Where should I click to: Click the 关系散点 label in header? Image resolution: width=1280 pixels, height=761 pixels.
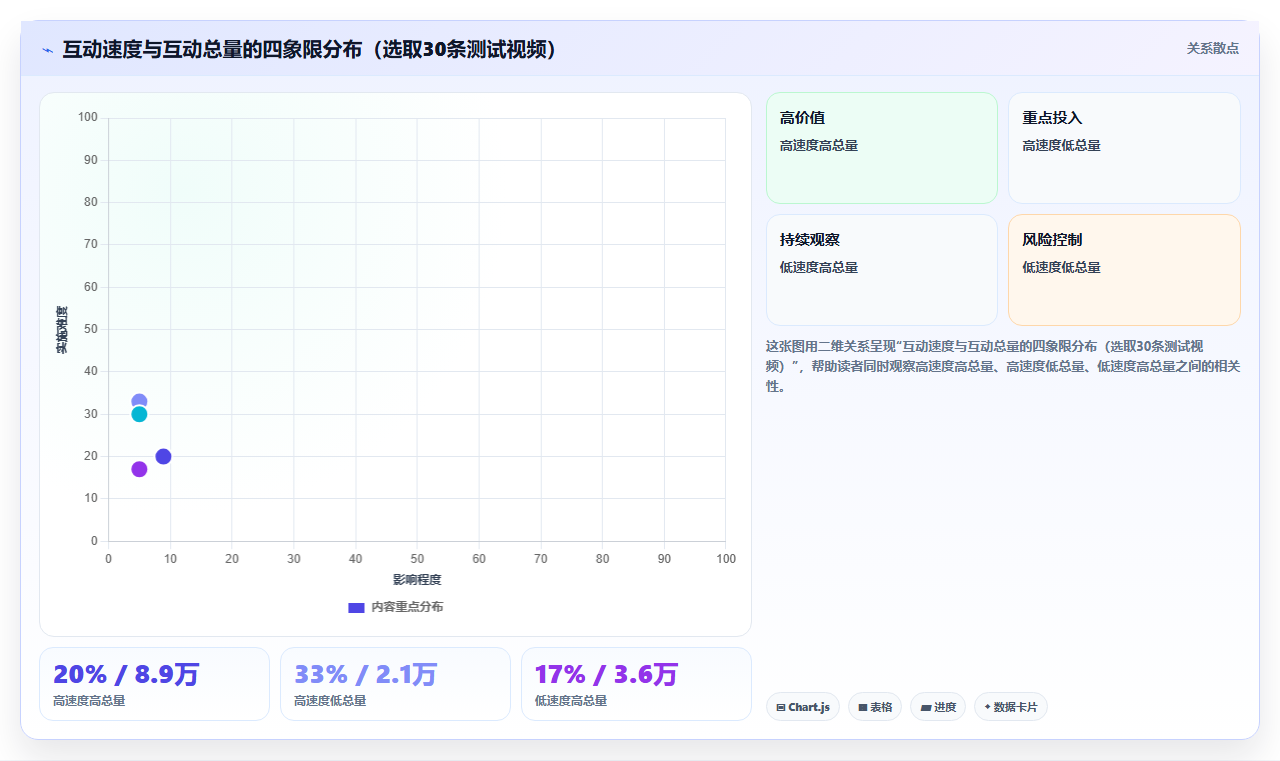[1213, 48]
